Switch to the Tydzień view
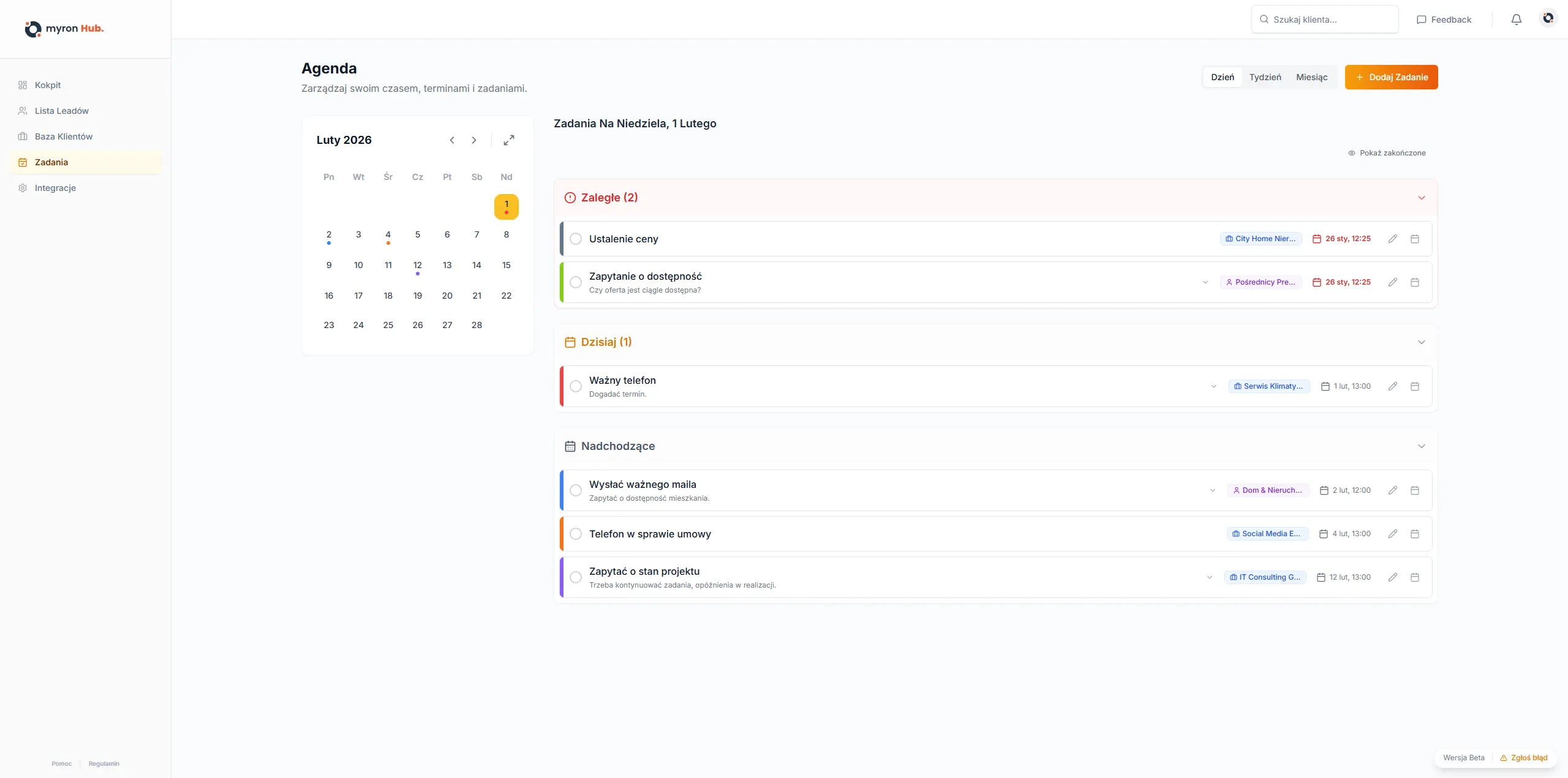 pos(1265,77)
